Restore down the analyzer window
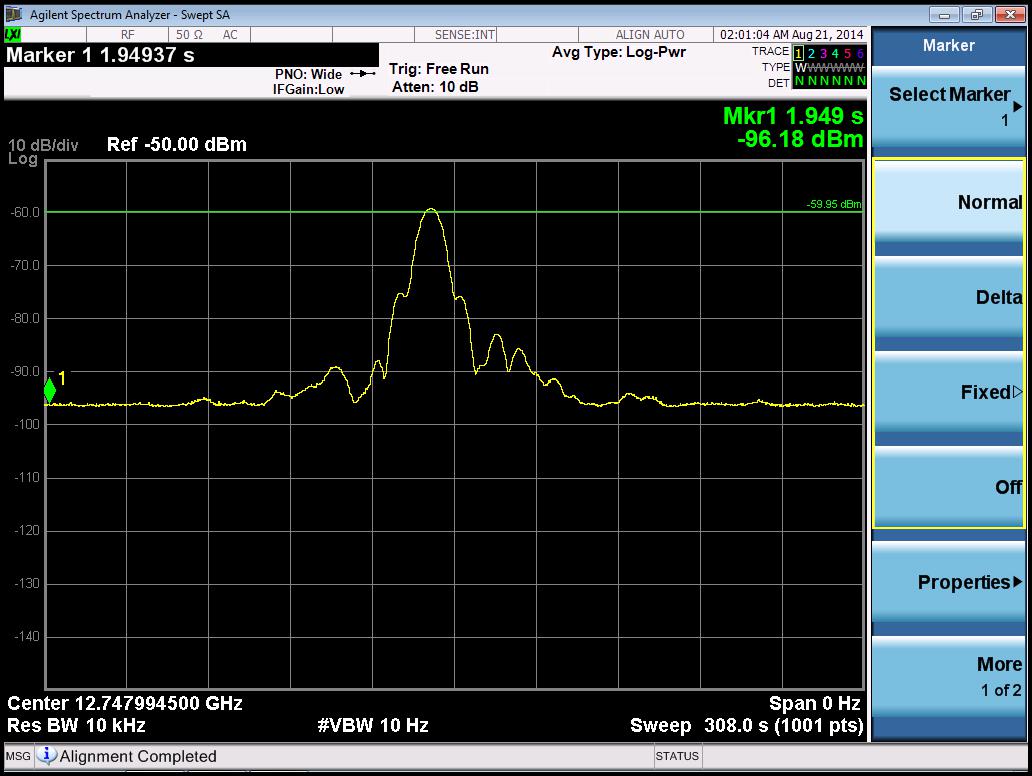 tap(976, 15)
